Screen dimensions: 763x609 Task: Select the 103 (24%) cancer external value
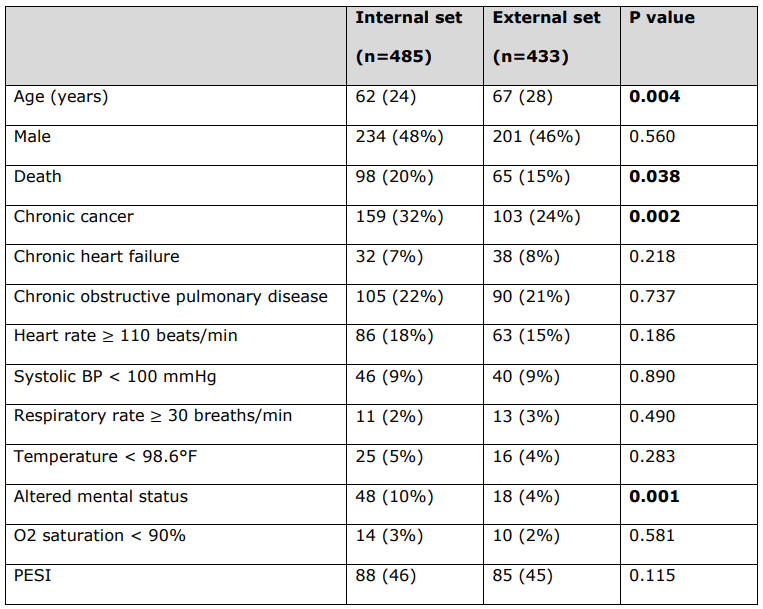pos(536,217)
